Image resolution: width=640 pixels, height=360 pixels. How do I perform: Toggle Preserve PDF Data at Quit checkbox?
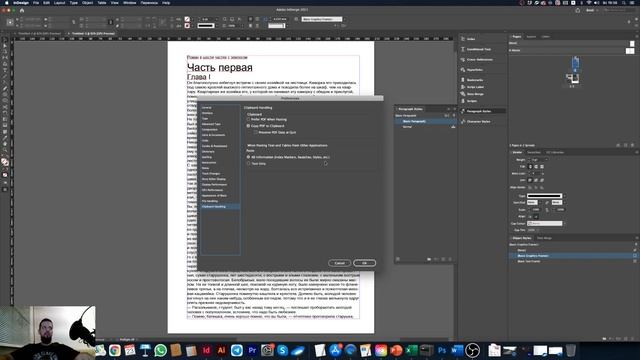(x=256, y=132)
